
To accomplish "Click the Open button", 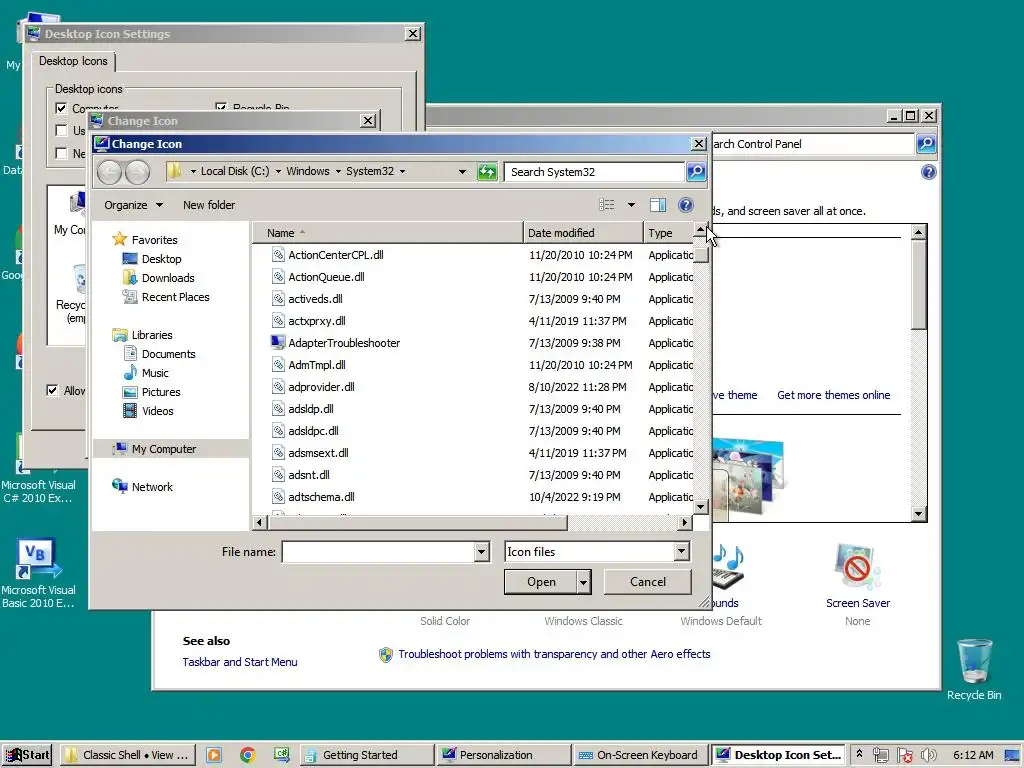I will tap(541, 582).
